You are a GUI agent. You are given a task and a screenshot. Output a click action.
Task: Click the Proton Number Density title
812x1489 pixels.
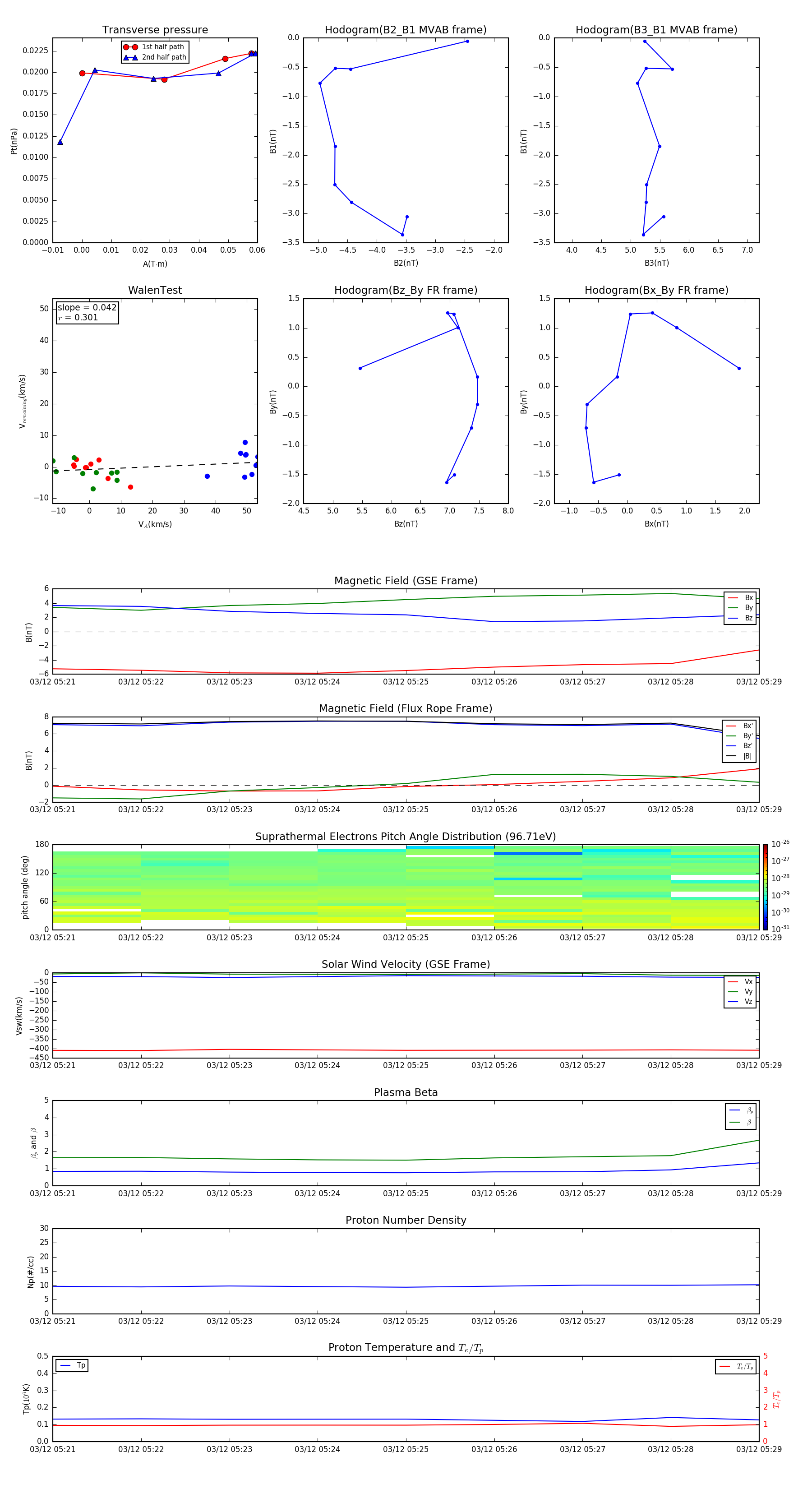[x=406, y=1221]
